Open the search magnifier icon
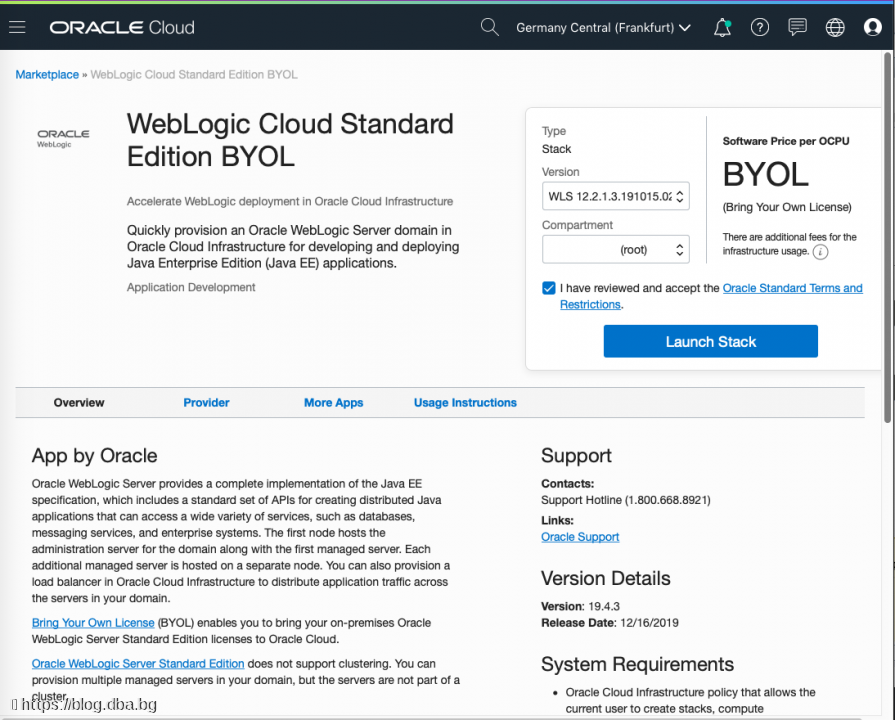The height and width of the screenshot is (720, 895). point(489,27)
